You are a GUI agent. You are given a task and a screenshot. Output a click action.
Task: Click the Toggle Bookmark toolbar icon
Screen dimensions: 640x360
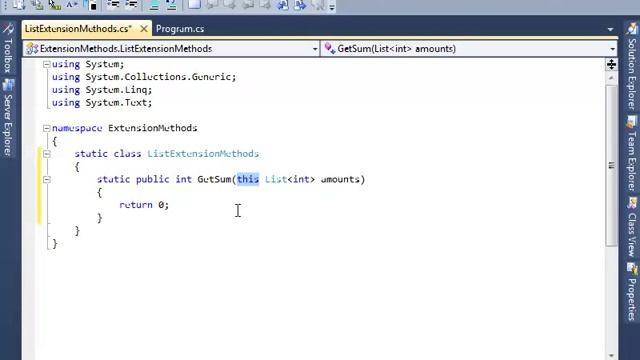pos(194,5)
